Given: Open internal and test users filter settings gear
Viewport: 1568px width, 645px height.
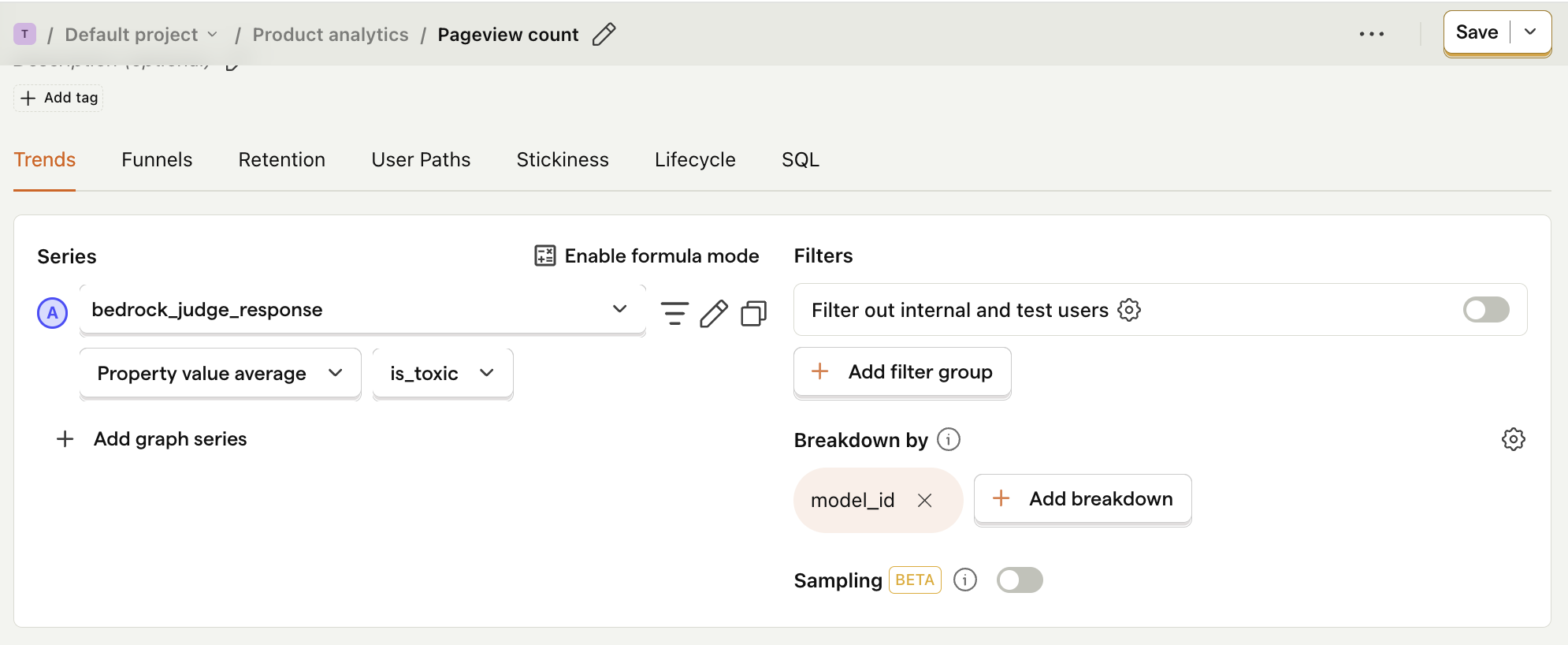Looking at the screenshot, I should (1129, 310).
